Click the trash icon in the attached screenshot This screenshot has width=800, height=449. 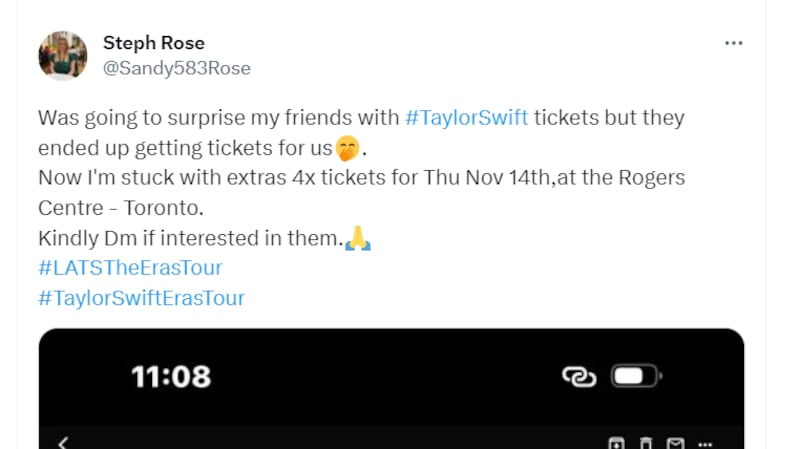click(x=646, y=443)
